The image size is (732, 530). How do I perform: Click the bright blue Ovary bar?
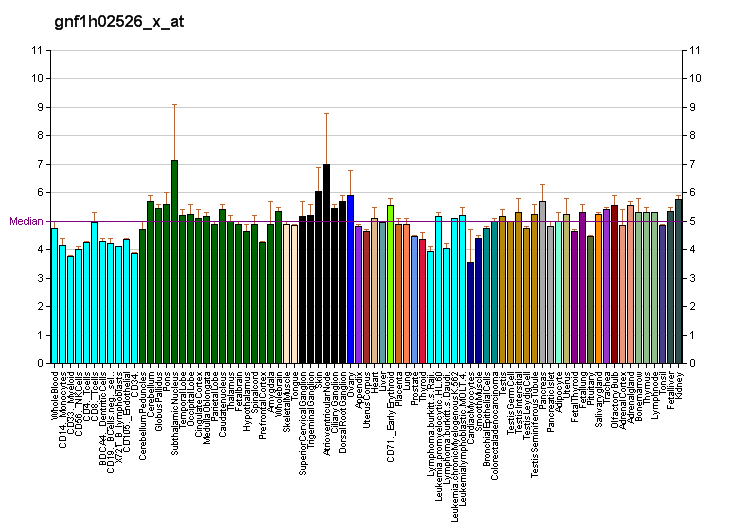coord(350,279)
